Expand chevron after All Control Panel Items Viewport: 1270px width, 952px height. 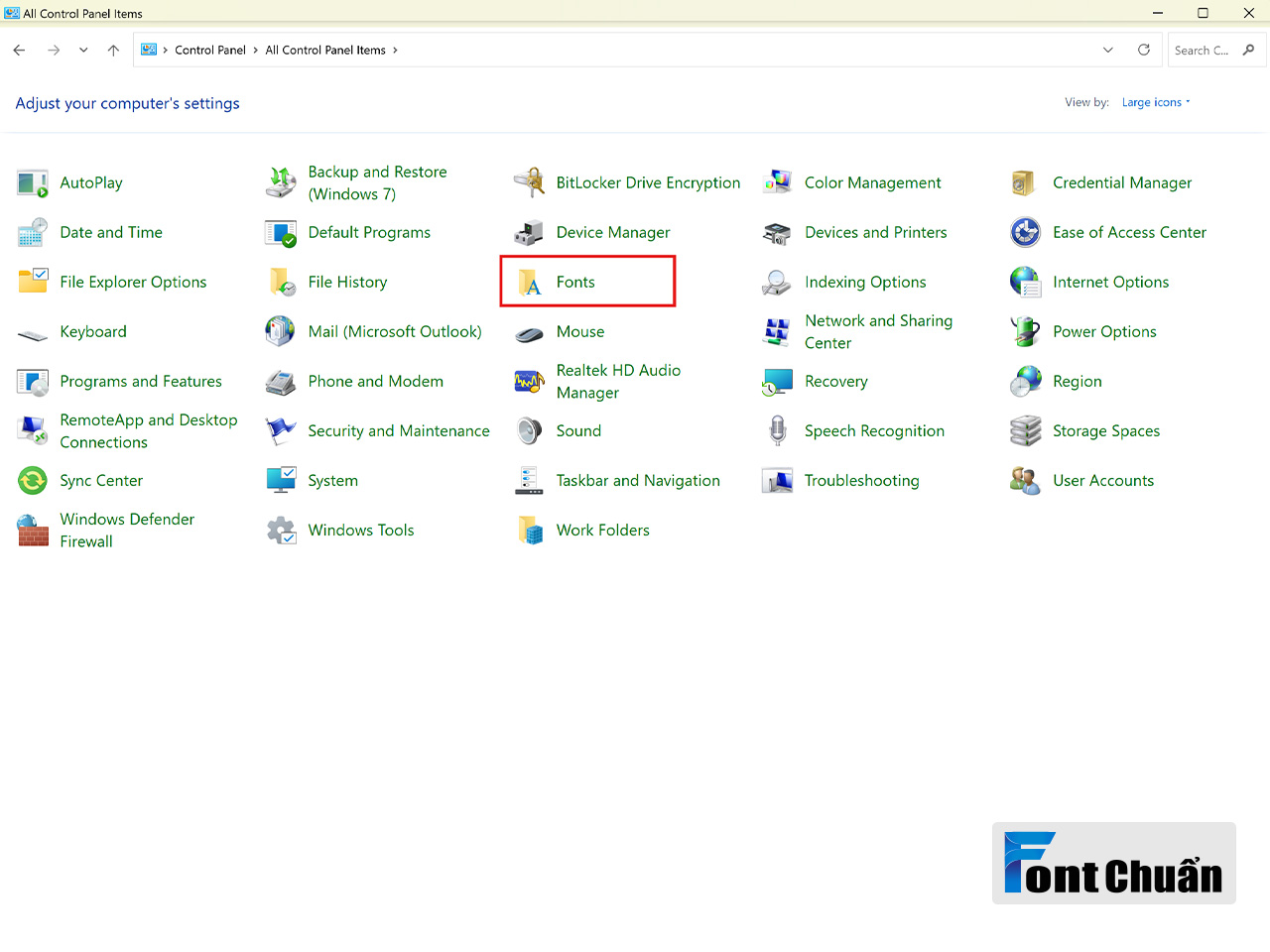point(395,50)
